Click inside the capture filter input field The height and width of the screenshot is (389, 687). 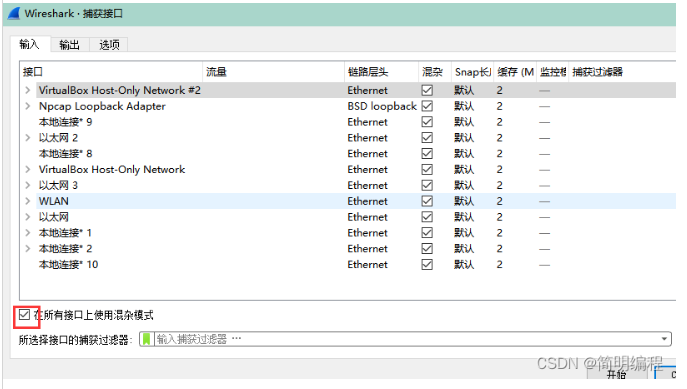tap(407, 339)
